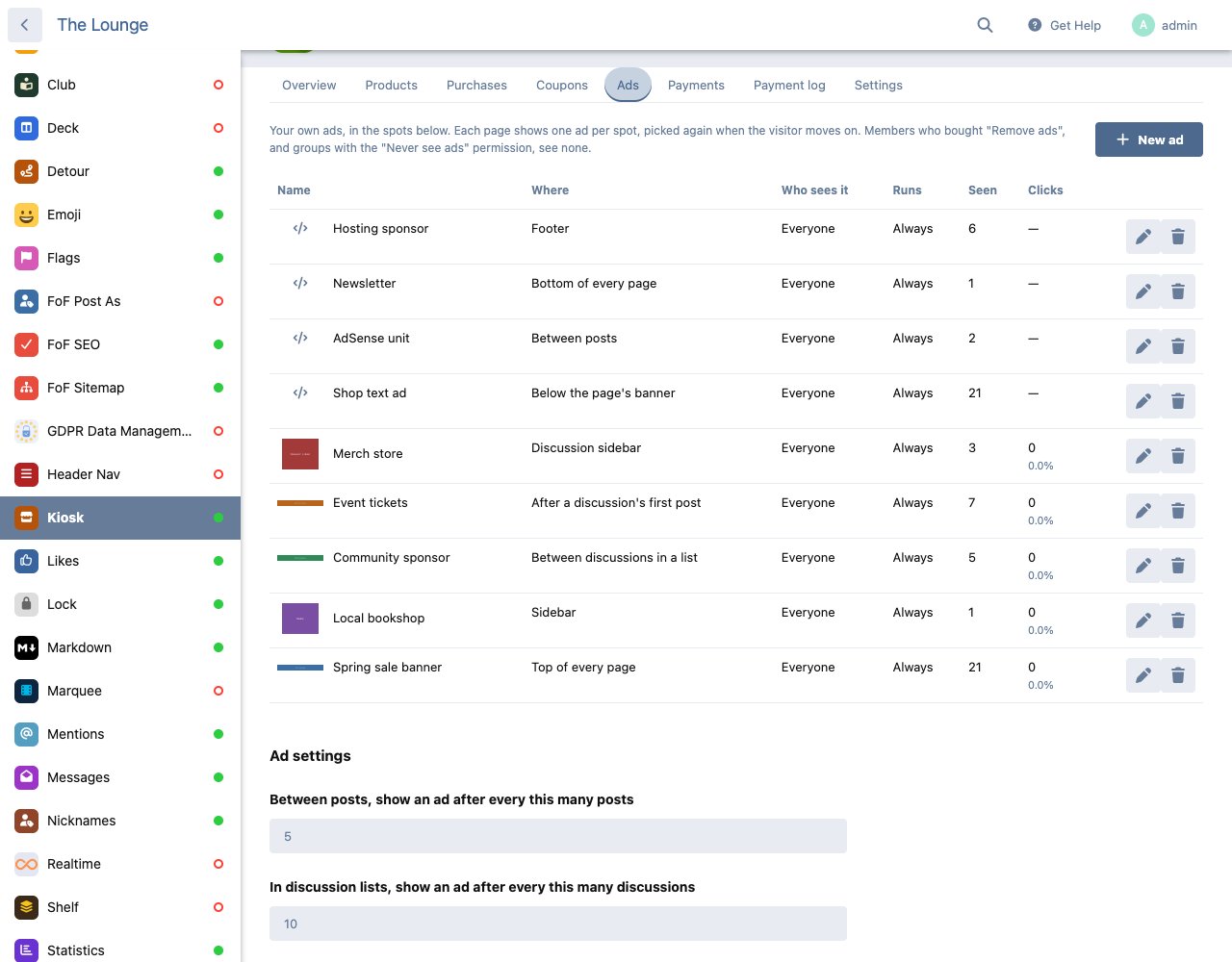Delete the Local bookshop ad

tap(1178, 620)
